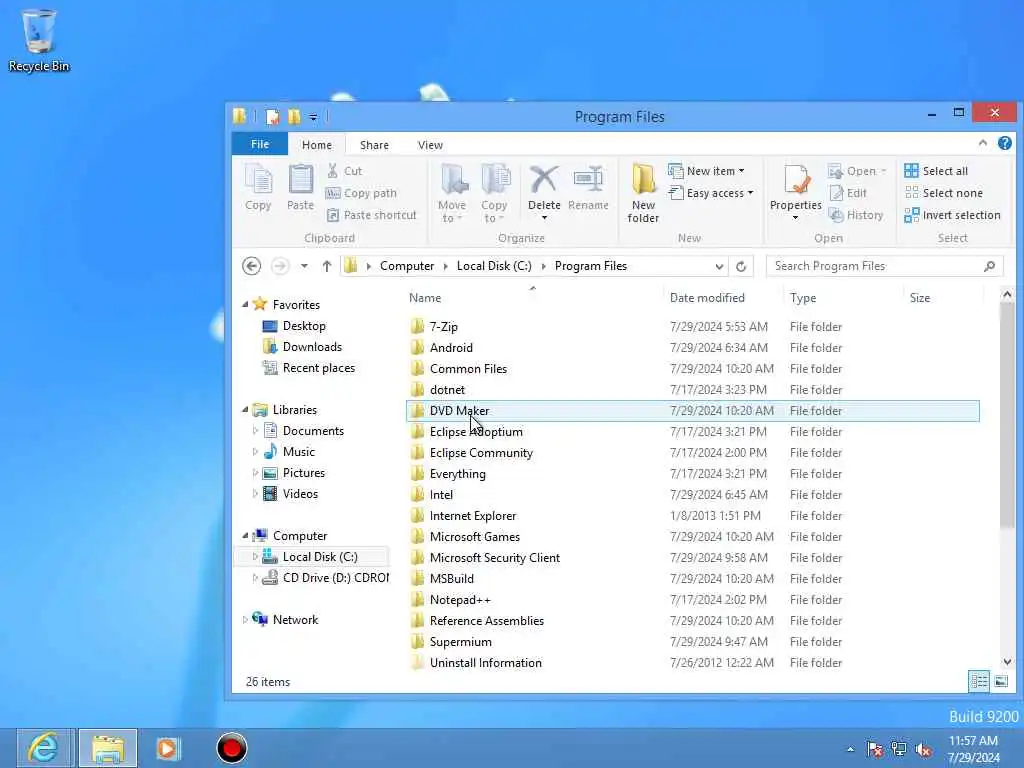Collapse the Favorites tree node
Viewport: 1024px width, 768px height.
246,304
